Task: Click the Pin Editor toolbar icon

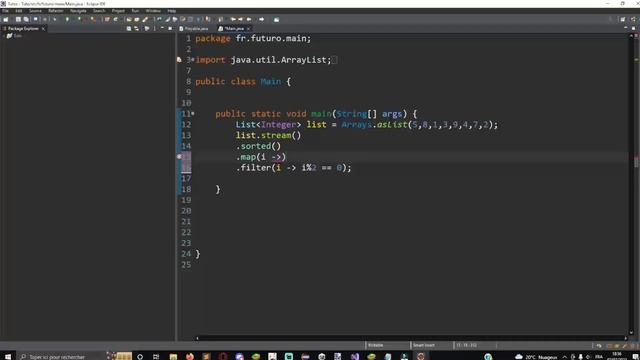Action: tap(276, 19)
